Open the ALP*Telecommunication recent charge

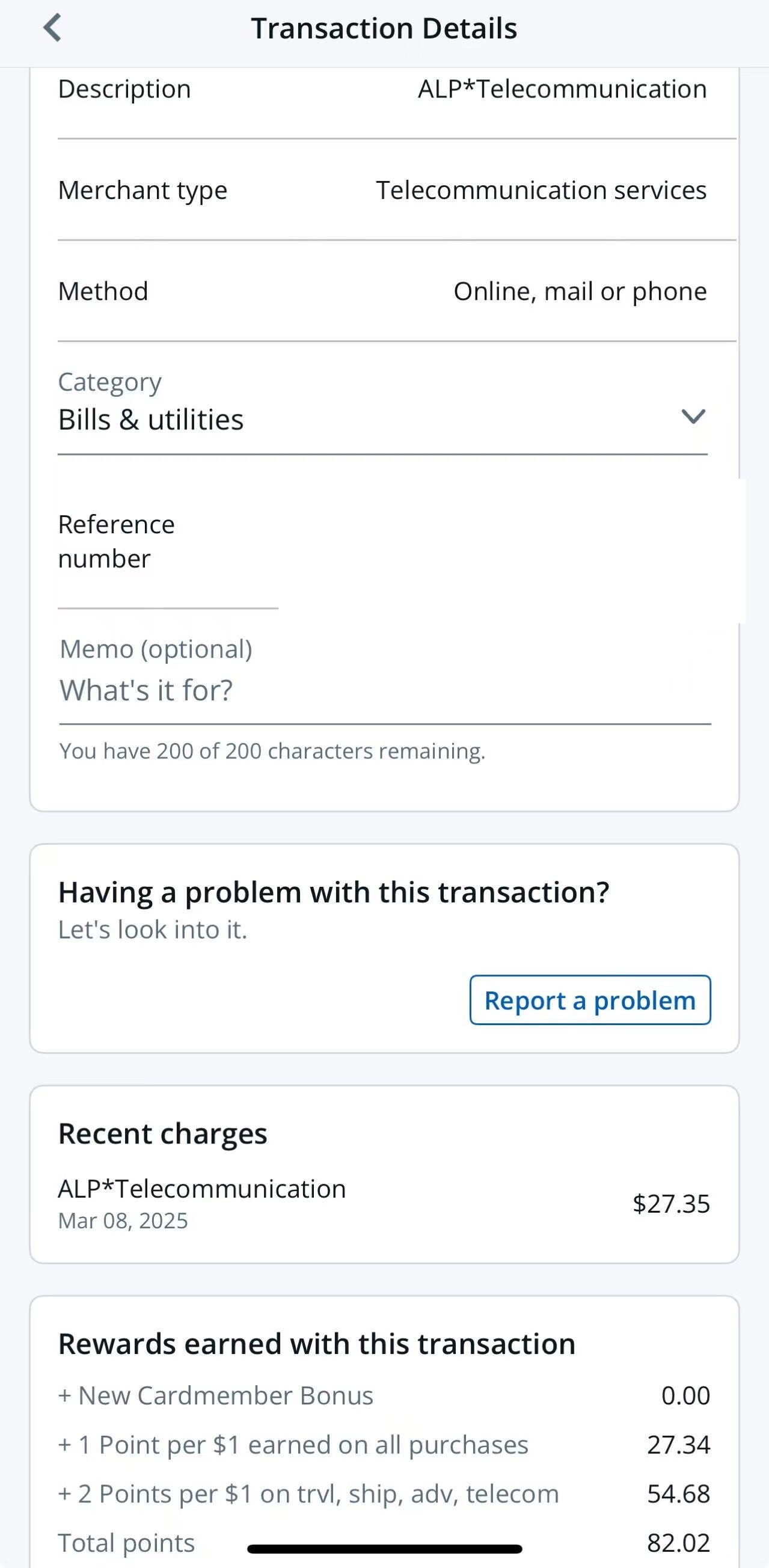point(201,1189)
